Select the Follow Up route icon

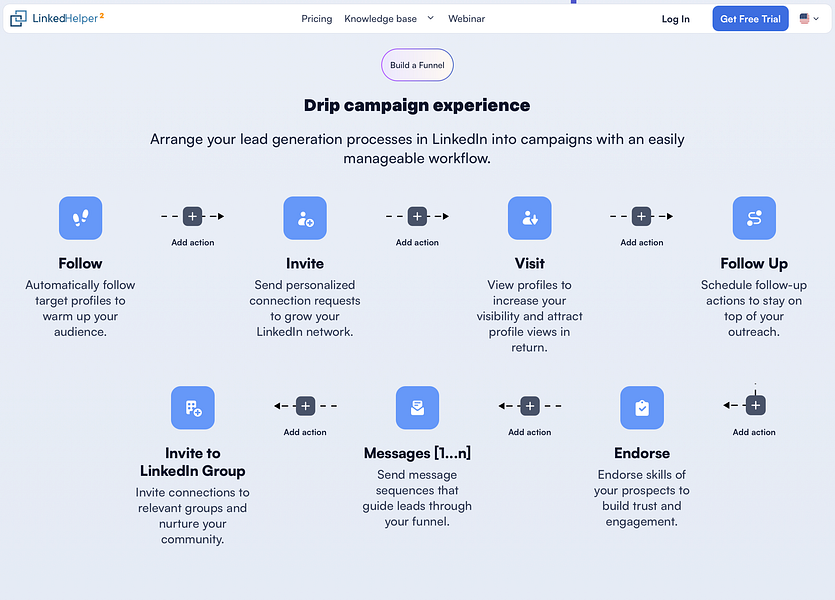[x=754, y=218]
